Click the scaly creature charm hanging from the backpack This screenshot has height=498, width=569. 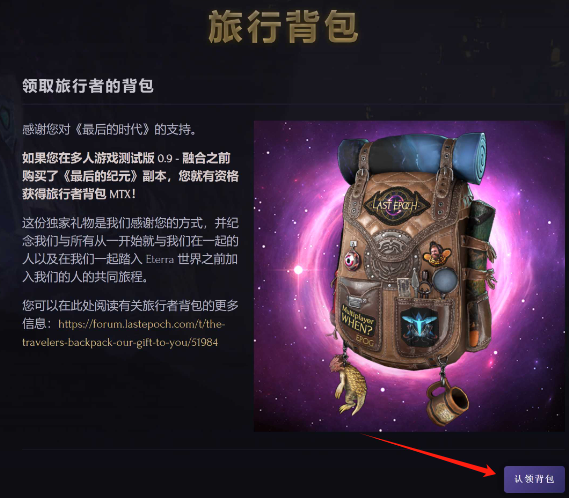tap(348, 384)
